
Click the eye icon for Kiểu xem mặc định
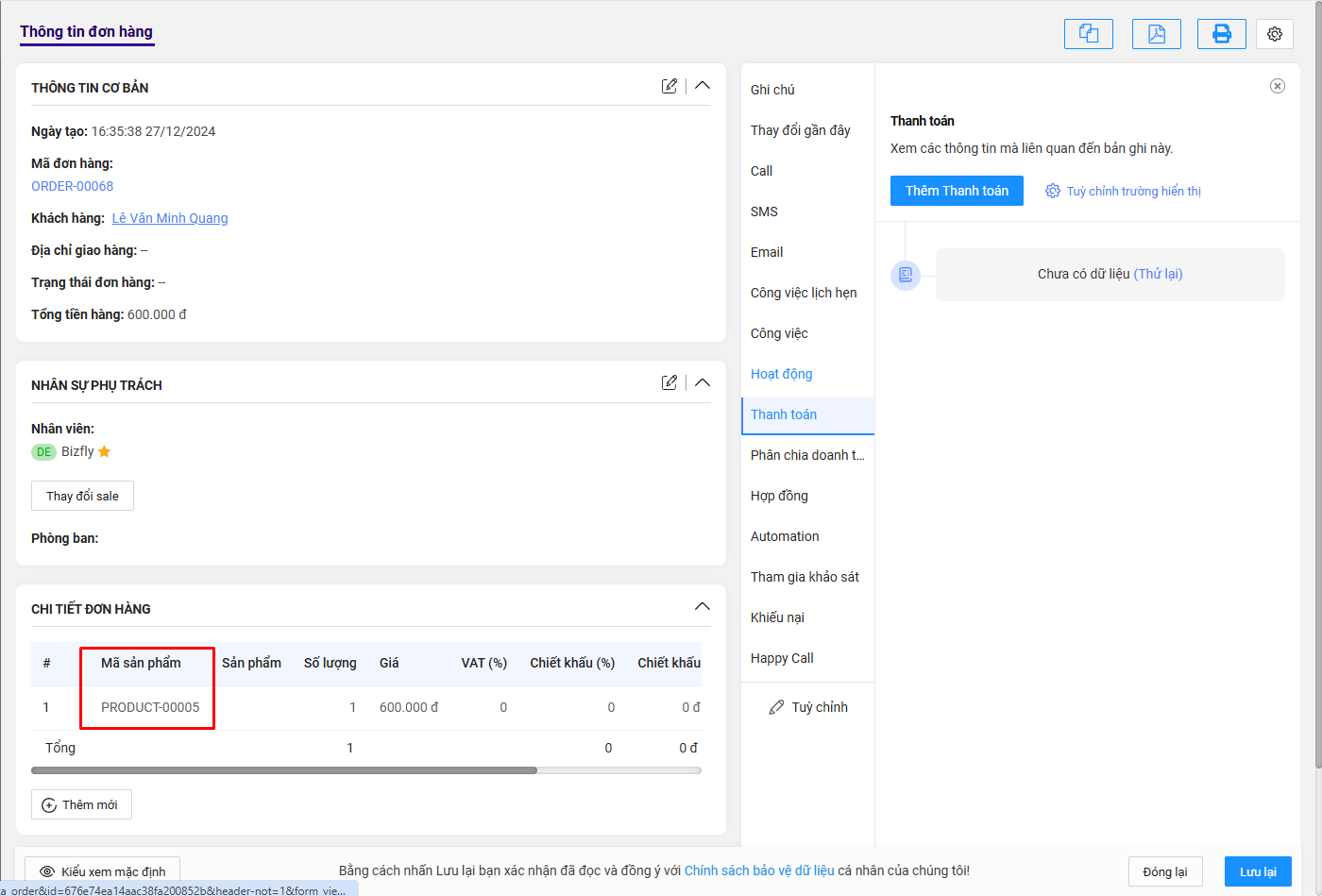tap(46, 871)
